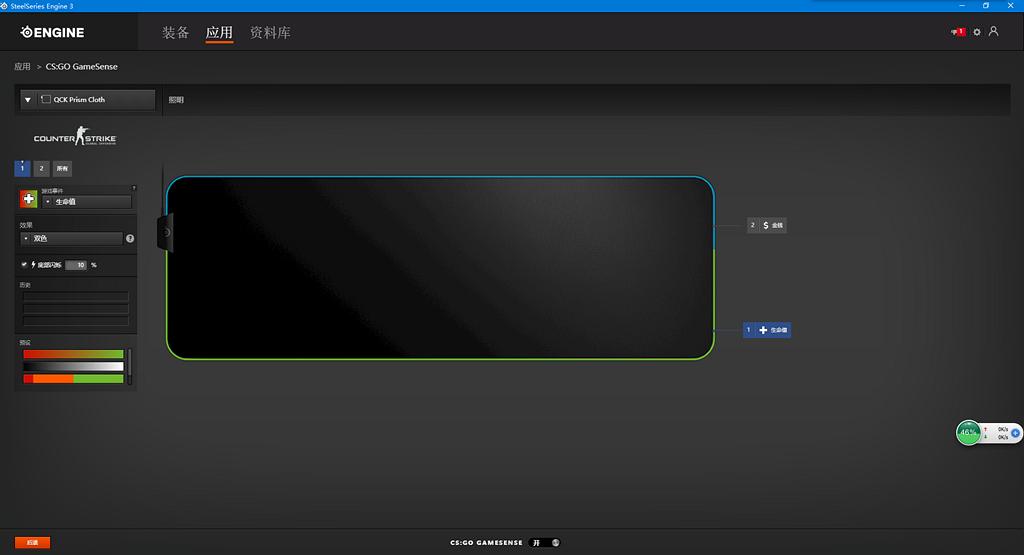Click the CS:GO GAMESENSE footer label
Screen dimensions: 1024x555
point(486,543)
